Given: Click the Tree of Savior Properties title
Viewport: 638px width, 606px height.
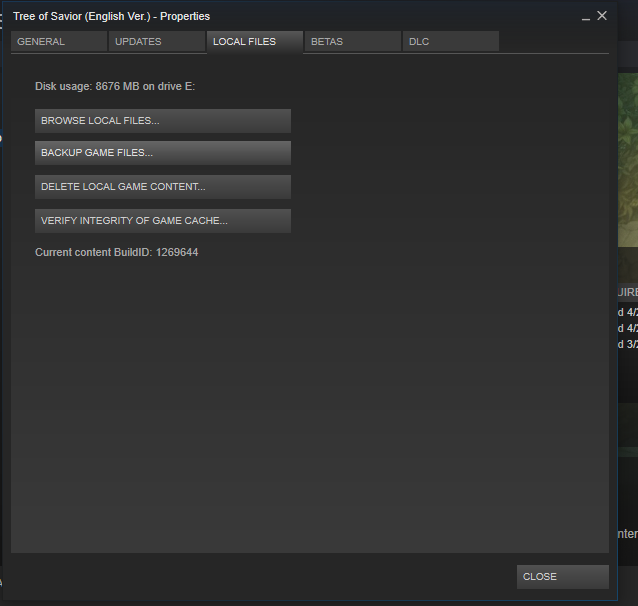Looking at the screenshot, I should (x=111, y=17).
